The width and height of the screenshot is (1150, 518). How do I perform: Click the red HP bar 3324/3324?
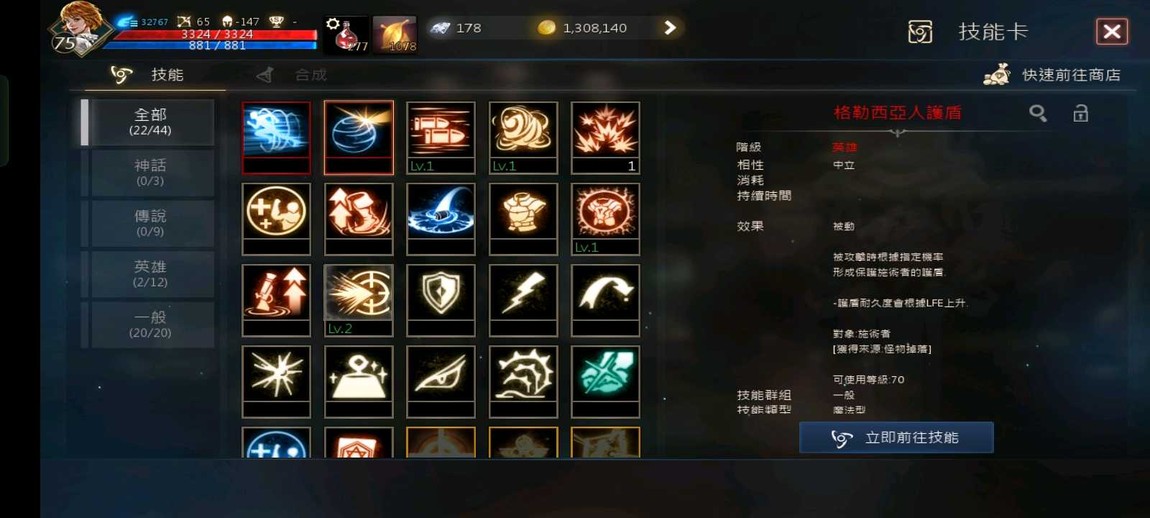(217, 34)
